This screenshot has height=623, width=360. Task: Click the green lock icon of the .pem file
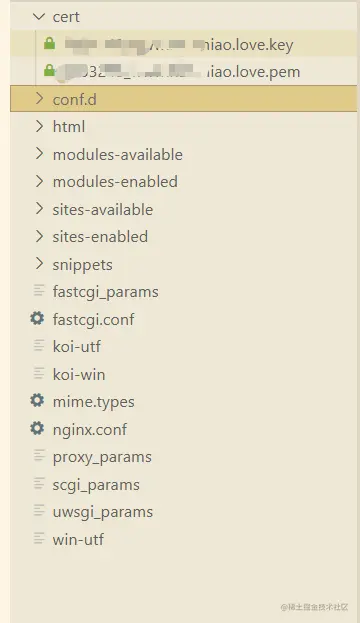[x=49, y=70]
